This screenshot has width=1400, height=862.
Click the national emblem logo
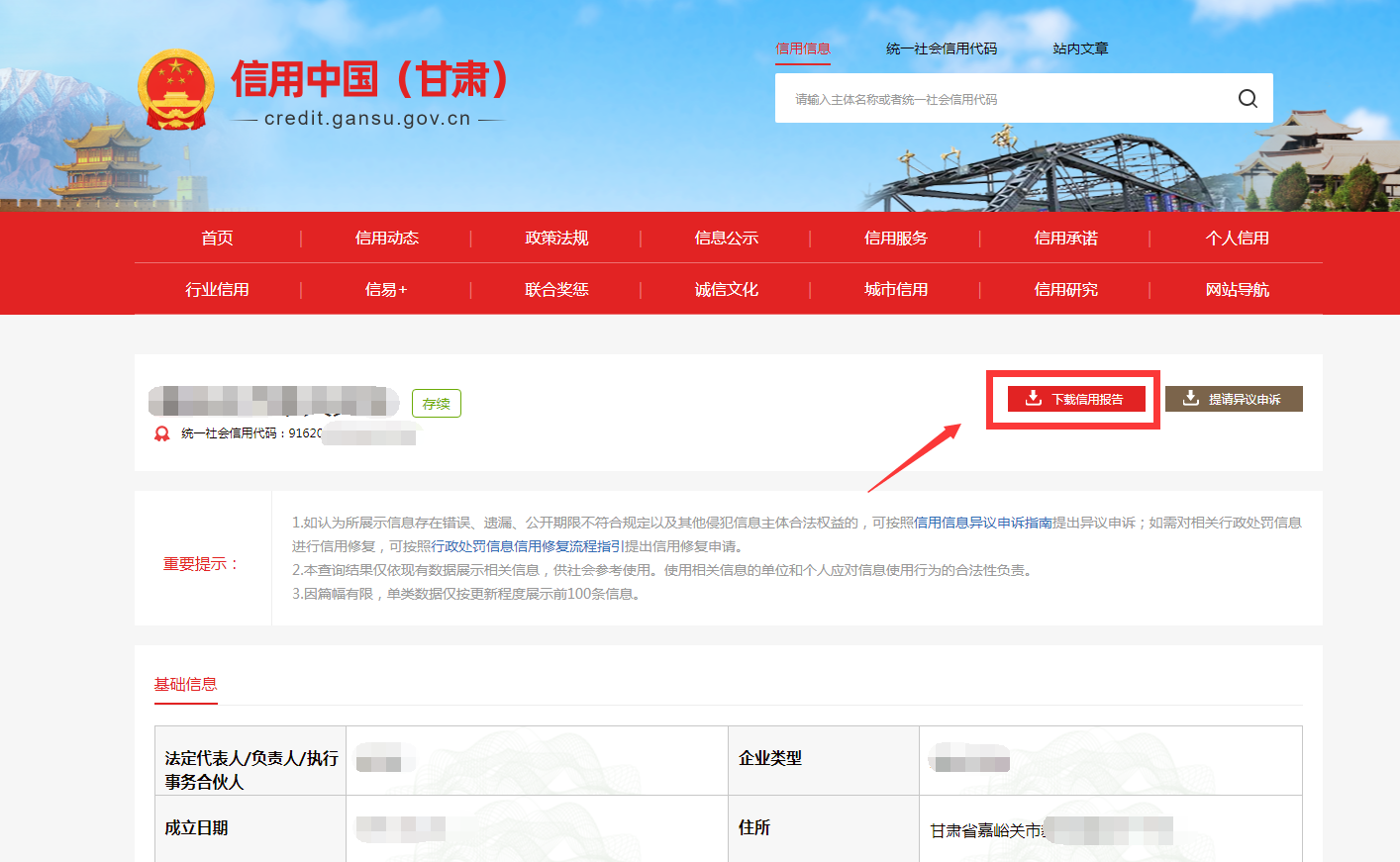point(176,91)
